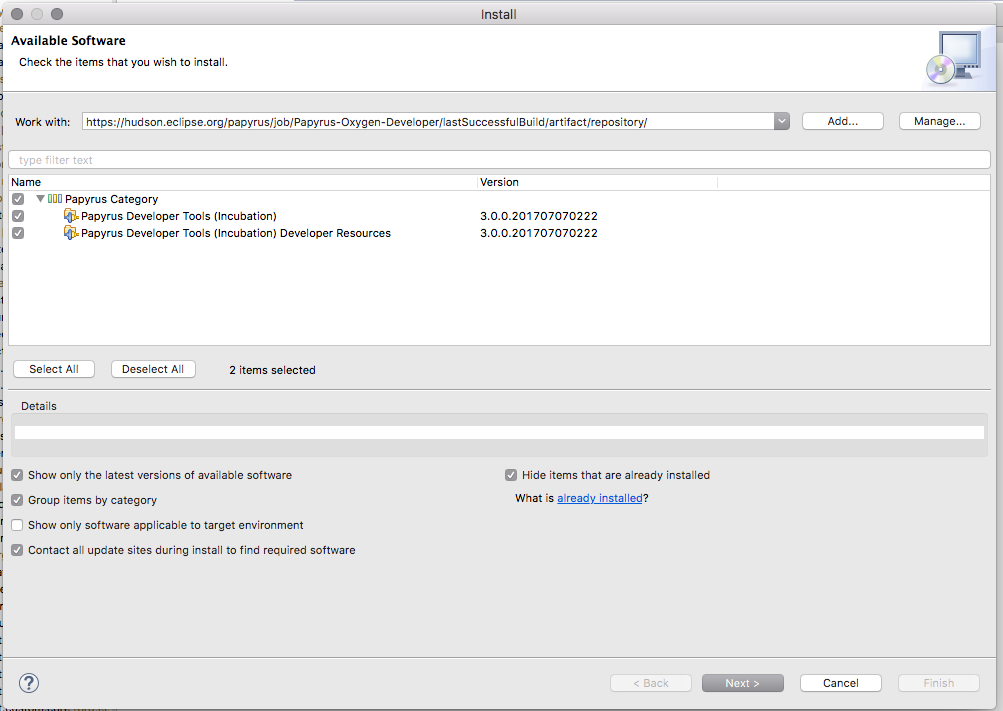
Task: Uncheck Papyrus Developer Tools (Incubation) checkbox
Action: (18, 216)
